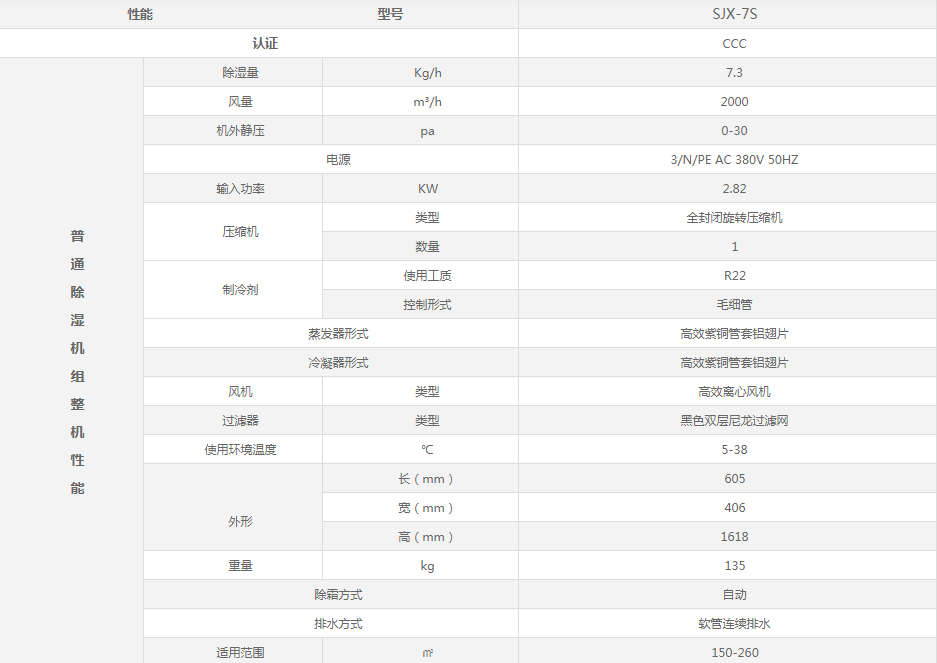
Task: Select the 高效离心风机 cell
Action: [733, 391]
